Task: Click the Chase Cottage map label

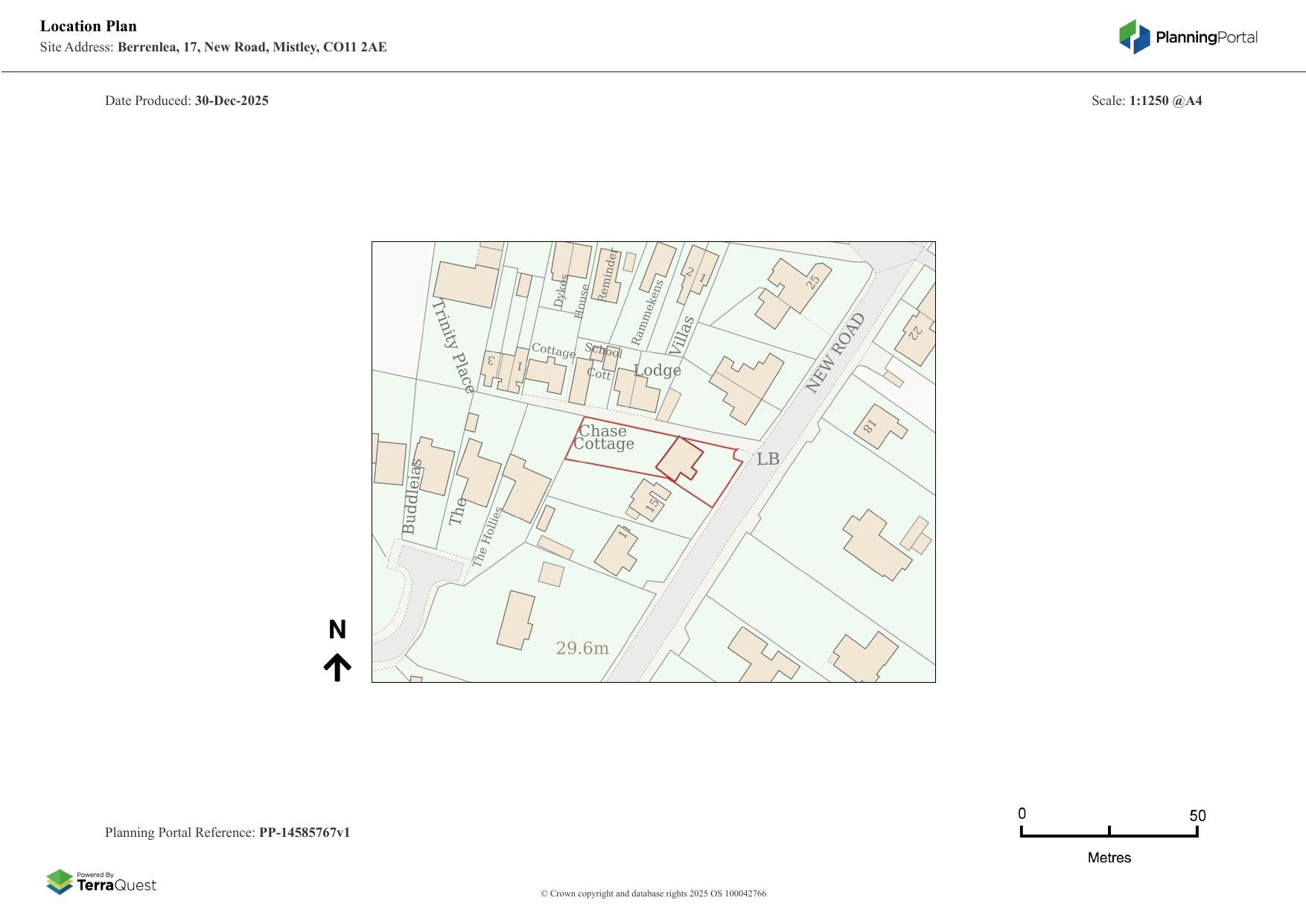Action: pos(603,437)
